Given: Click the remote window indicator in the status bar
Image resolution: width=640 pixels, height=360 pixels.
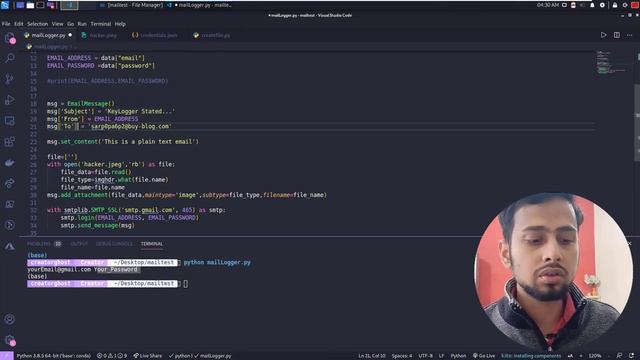Looking at the screenshot, I should click(7, 356).
